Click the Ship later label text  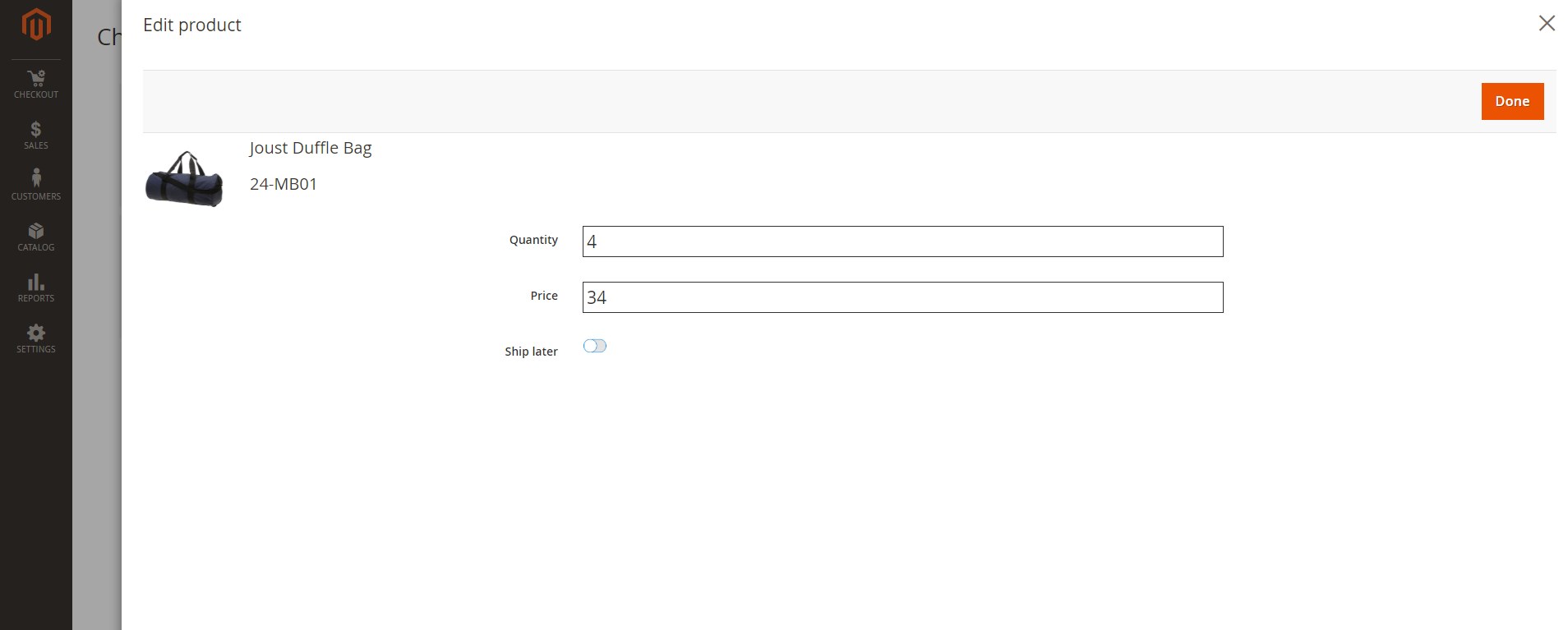point(531,352)
